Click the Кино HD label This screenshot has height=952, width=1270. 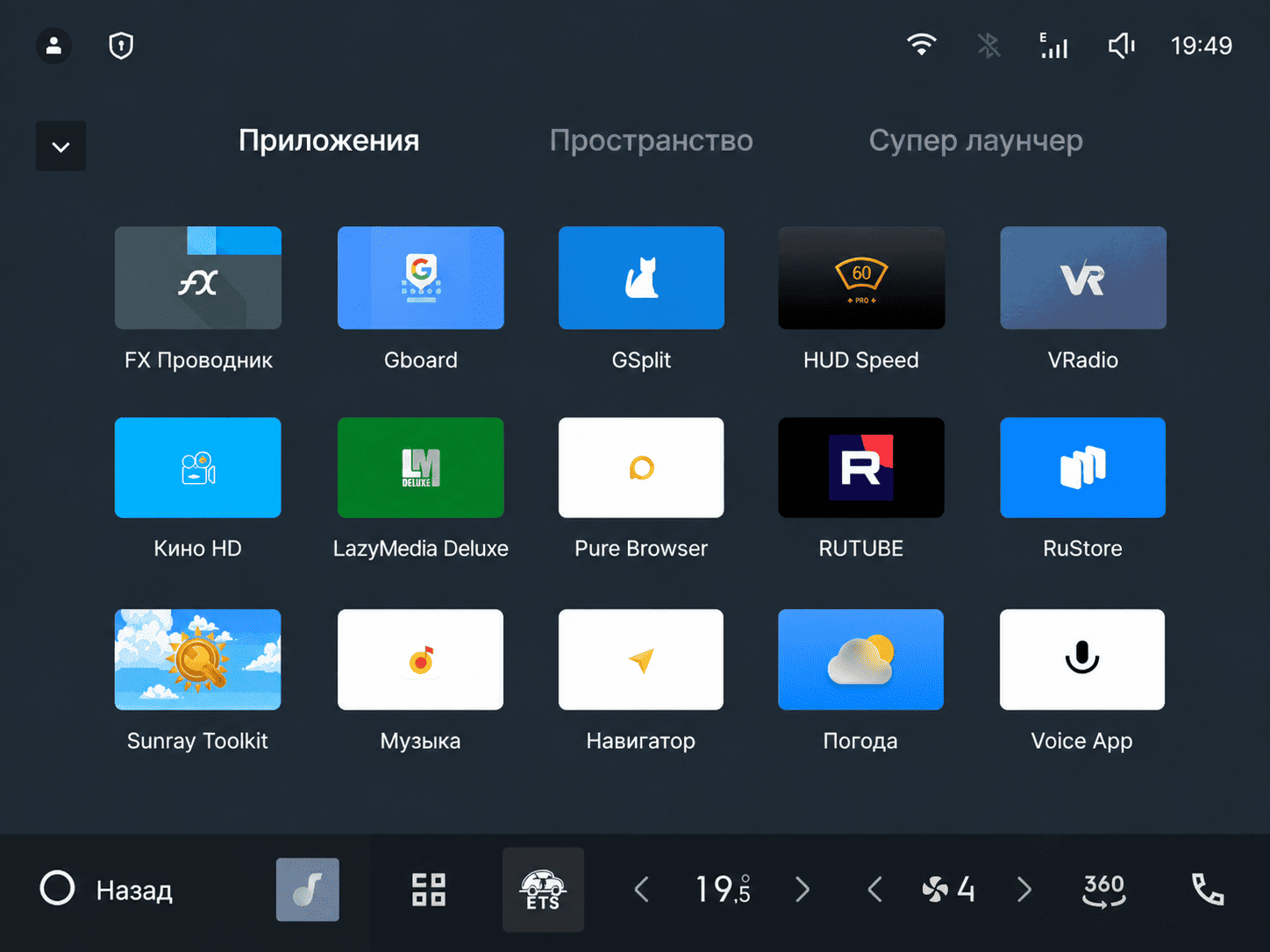pyautogui.click(x=198, y=549)
